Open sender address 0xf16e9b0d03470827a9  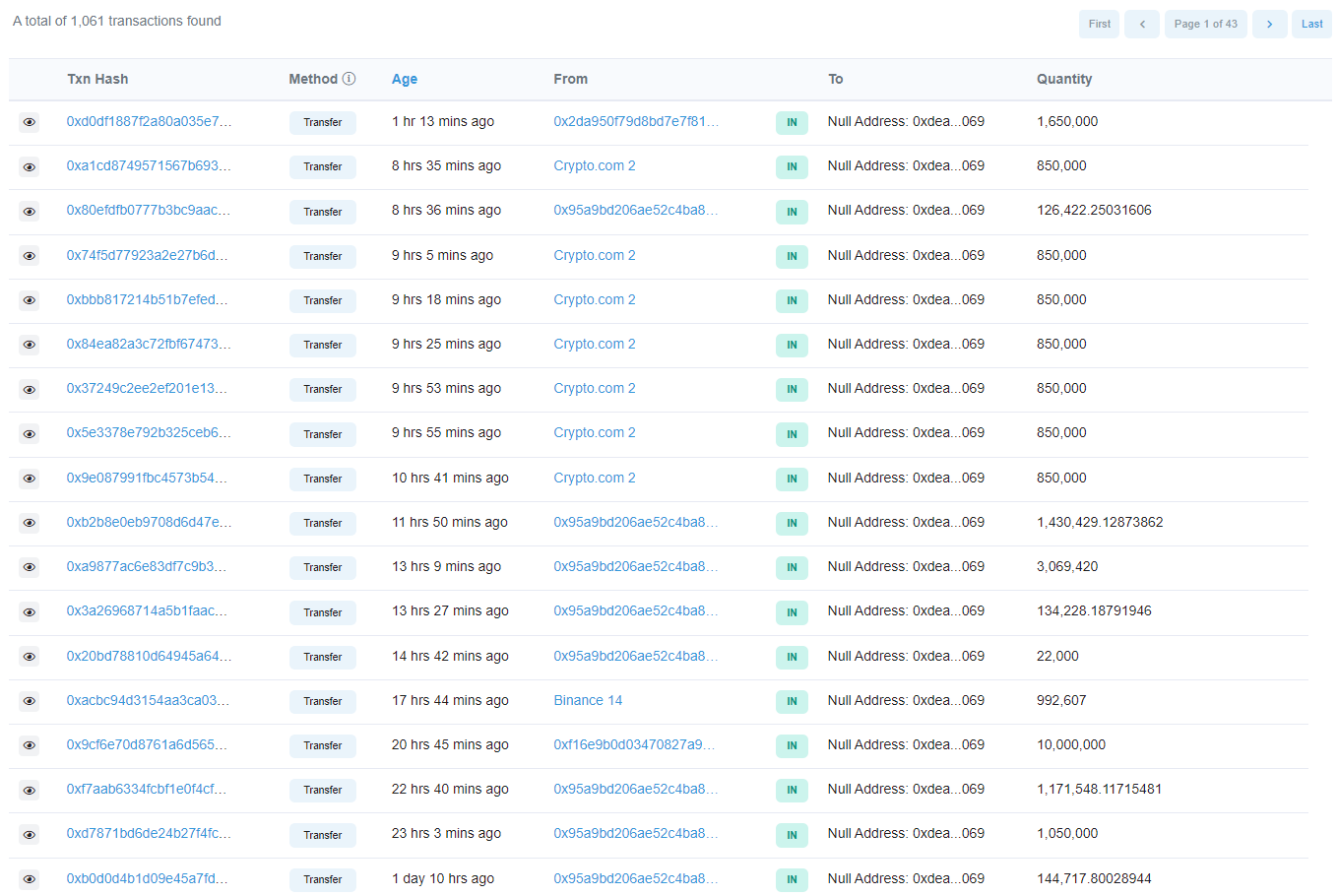(x=634, y=744)
